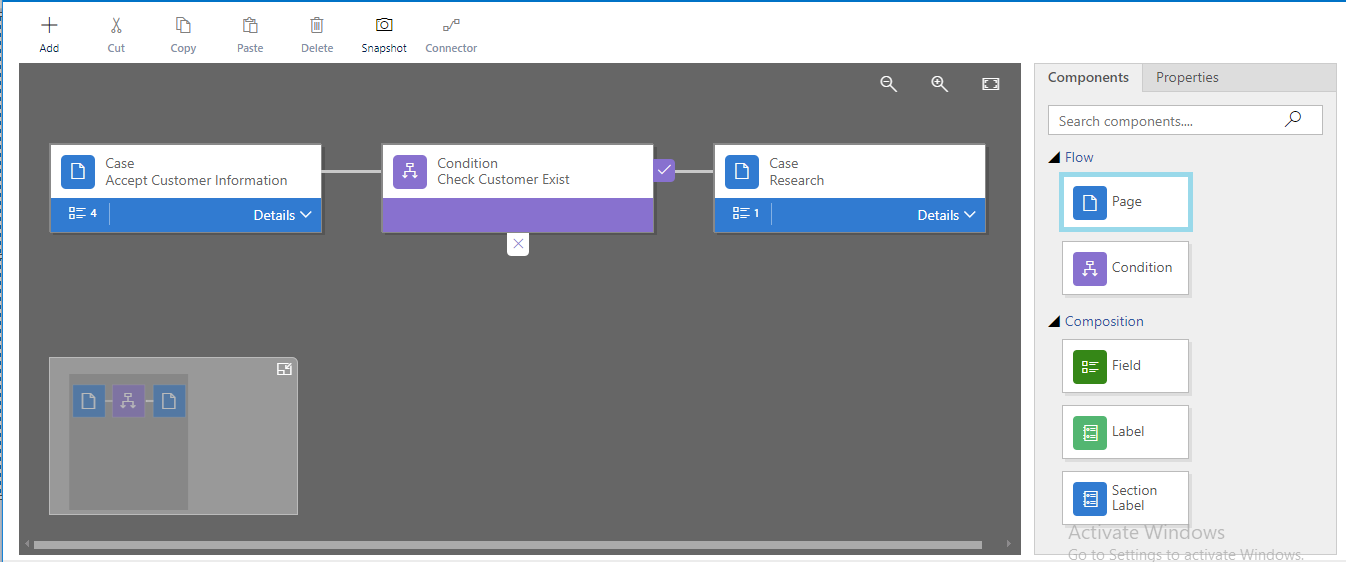
Task: Click the Add toolbar icon
Action: pyautogui.click(x=49, y=26)
